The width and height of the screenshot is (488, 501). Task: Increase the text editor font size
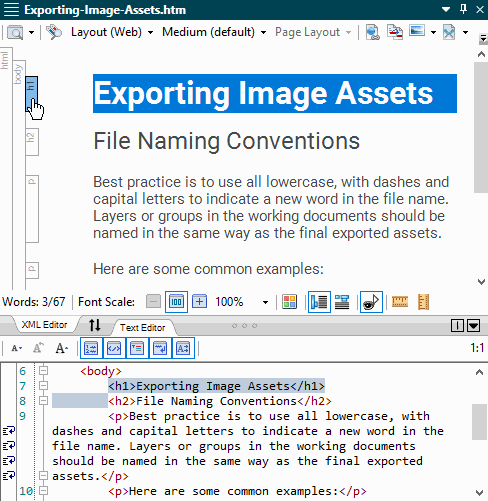pyautogui.click(x=62, y=348)
